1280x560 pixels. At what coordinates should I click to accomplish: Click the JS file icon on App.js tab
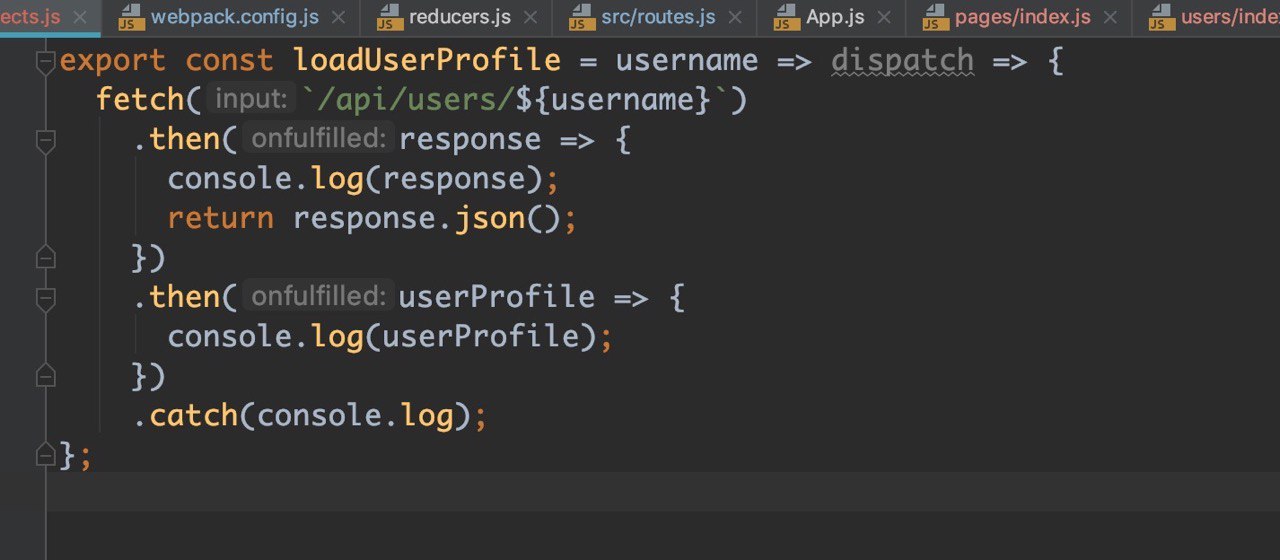[787, 17]
